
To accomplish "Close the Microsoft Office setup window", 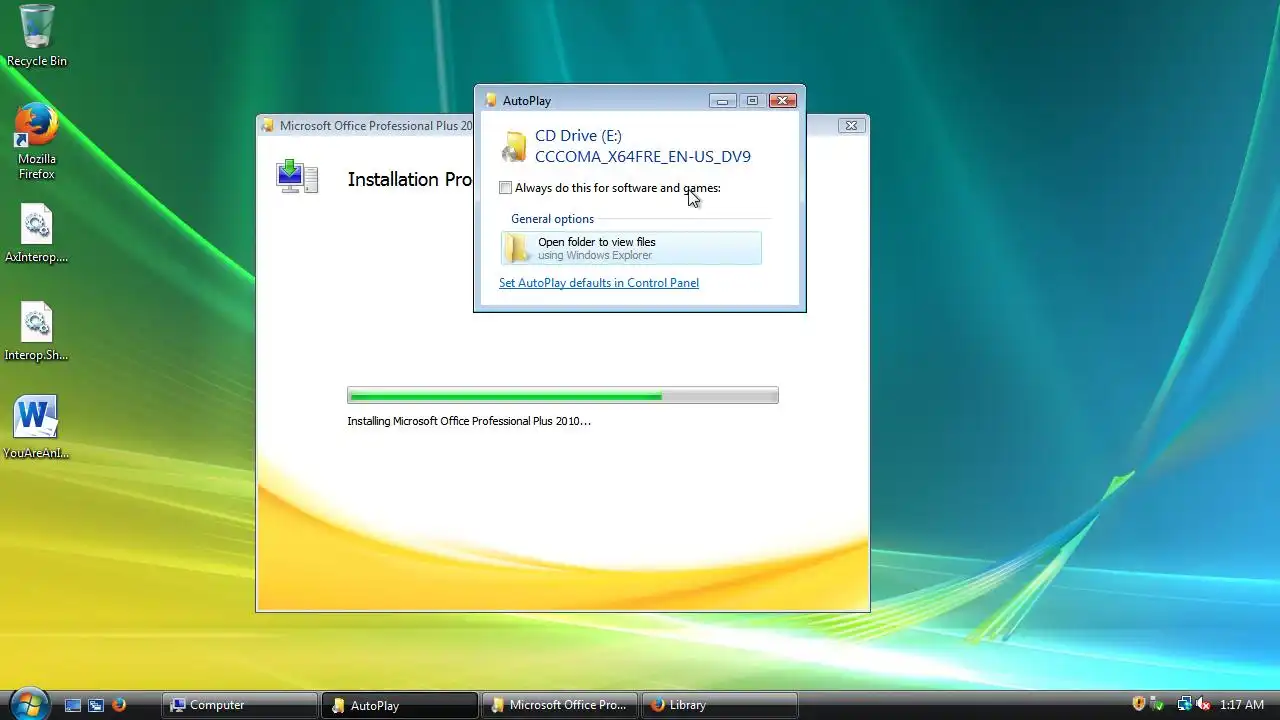I will click(x=851, y=125).
